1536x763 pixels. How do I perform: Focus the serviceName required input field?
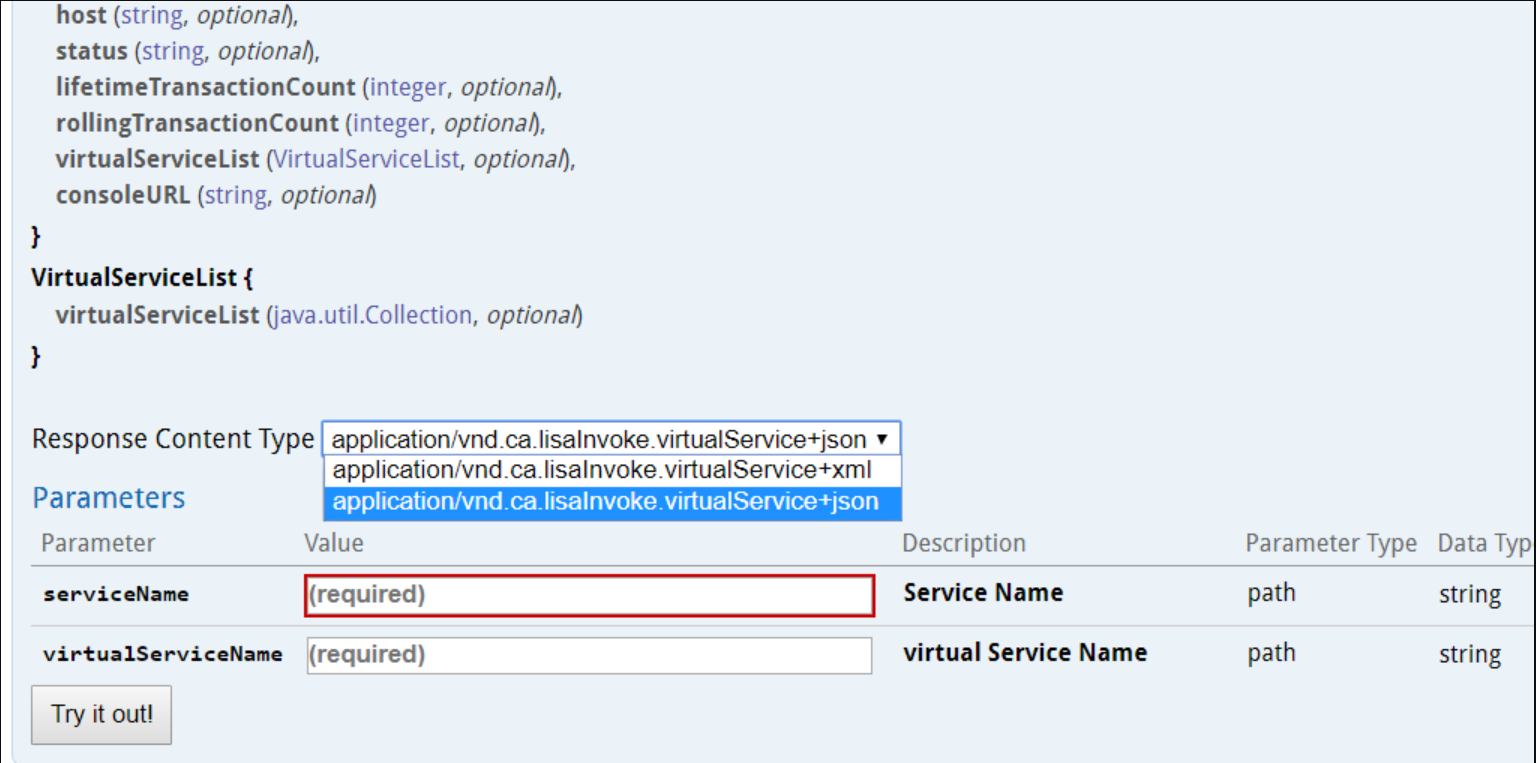pos(589,595)
